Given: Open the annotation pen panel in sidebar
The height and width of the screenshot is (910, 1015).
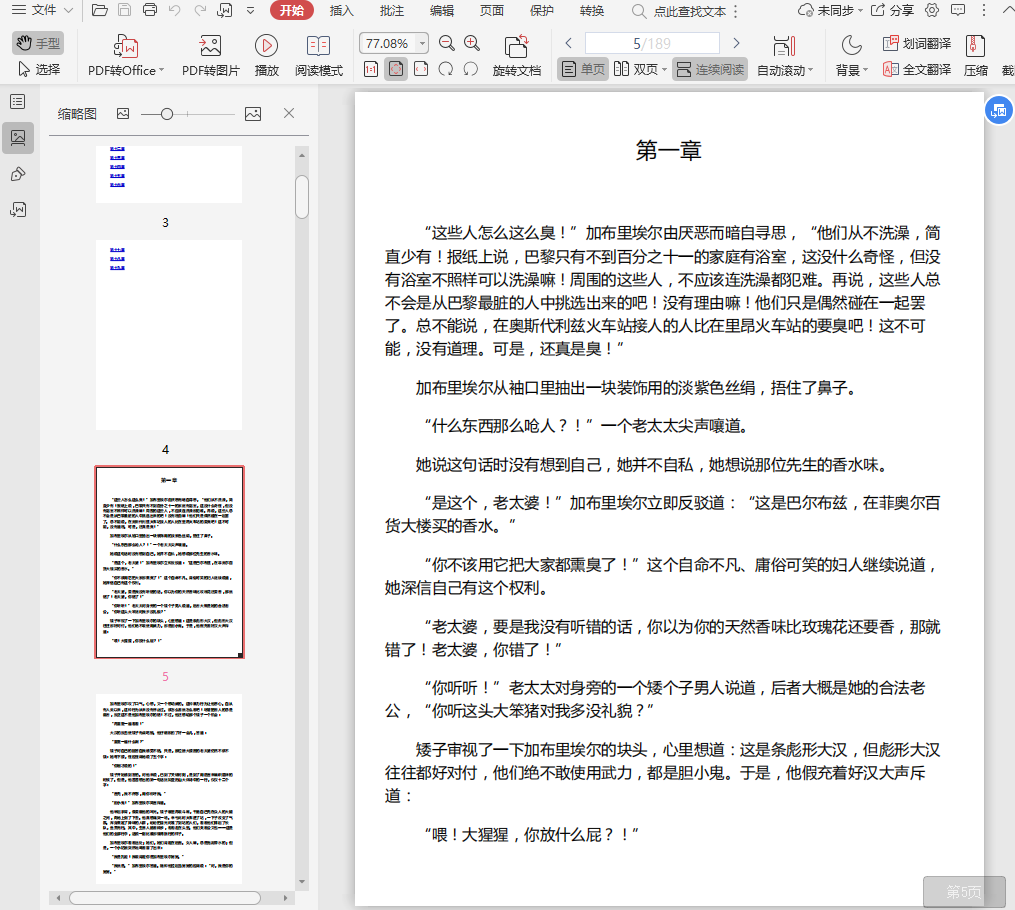Looking at the screenshot, I should click(18, 174).
